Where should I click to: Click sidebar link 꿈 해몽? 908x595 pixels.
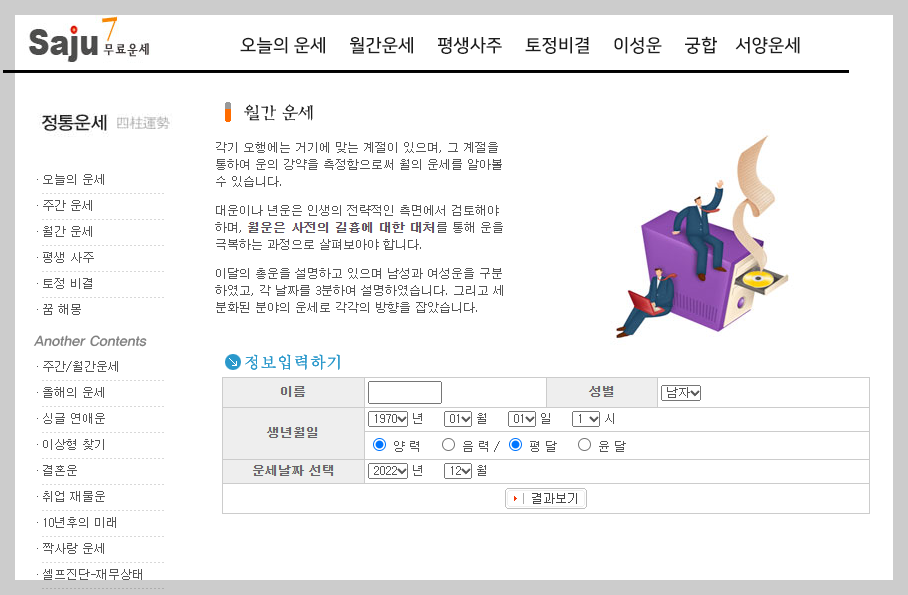pos(61,309)
